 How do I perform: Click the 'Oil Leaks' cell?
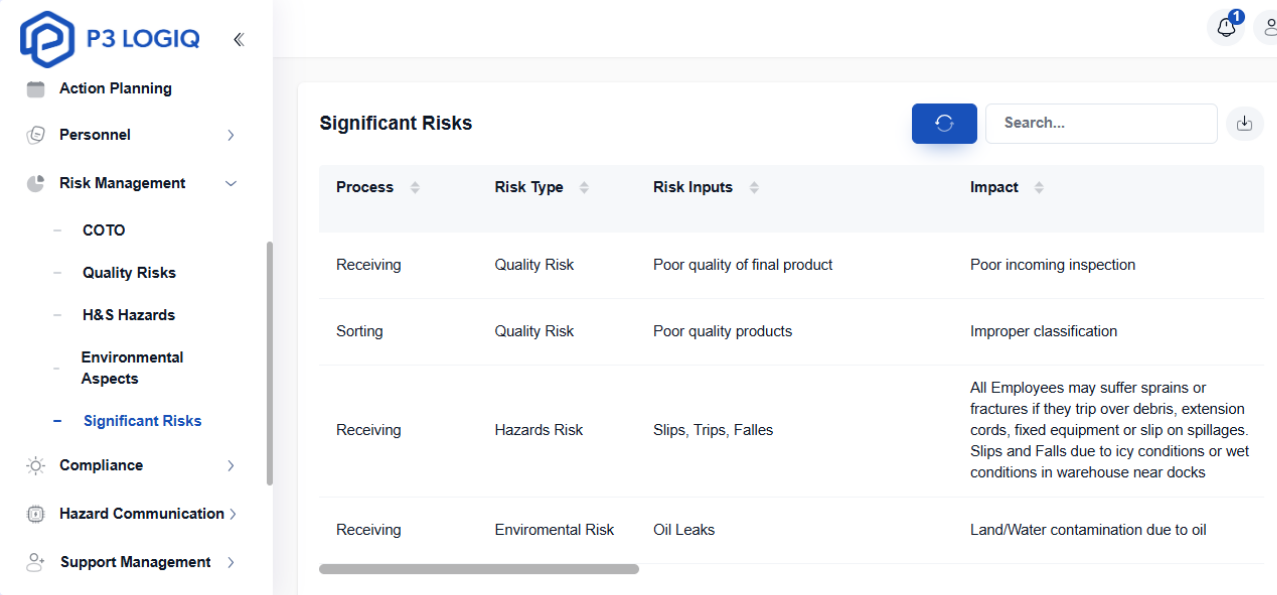(x=684, y=530)
